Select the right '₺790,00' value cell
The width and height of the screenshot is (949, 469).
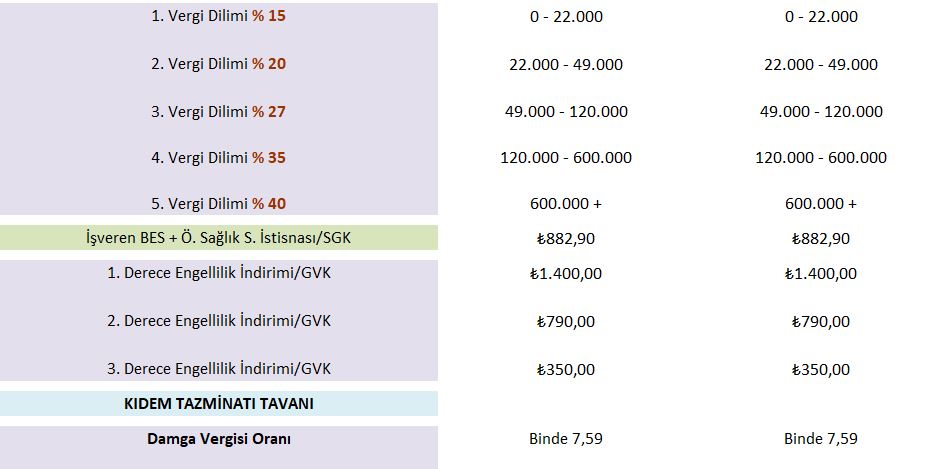coord(821,321)
